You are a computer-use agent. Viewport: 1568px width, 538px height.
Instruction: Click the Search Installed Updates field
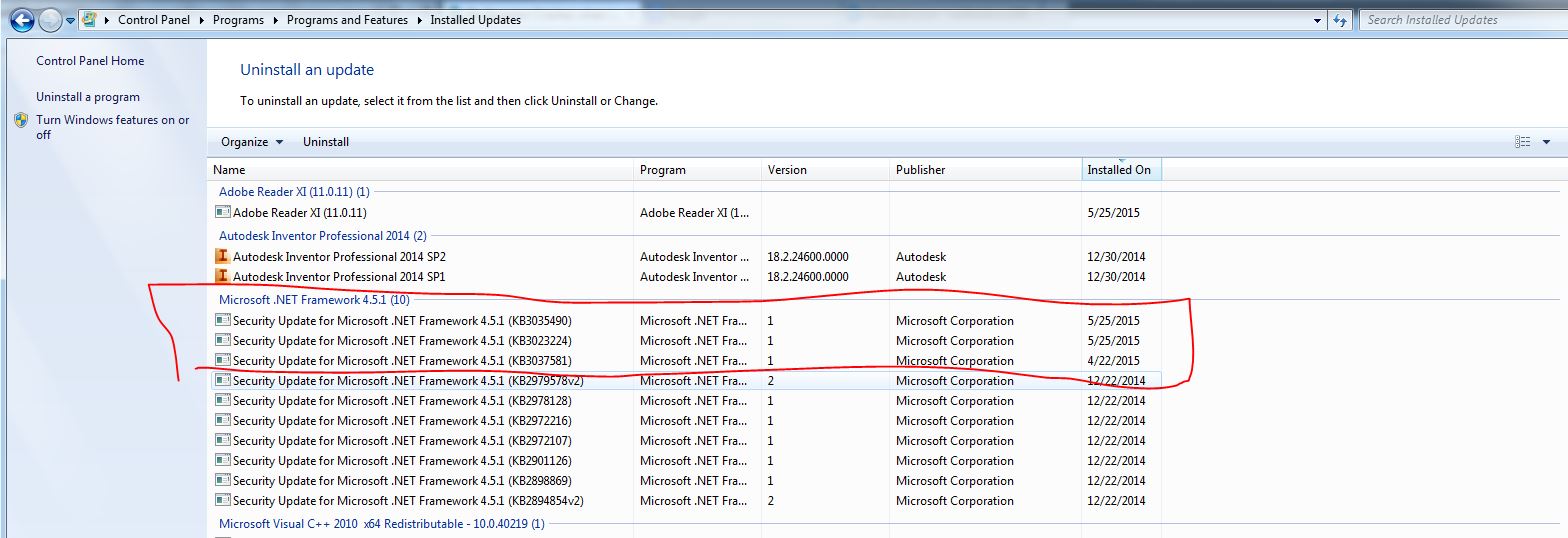pyautogui.click(x=1461, y=20)
